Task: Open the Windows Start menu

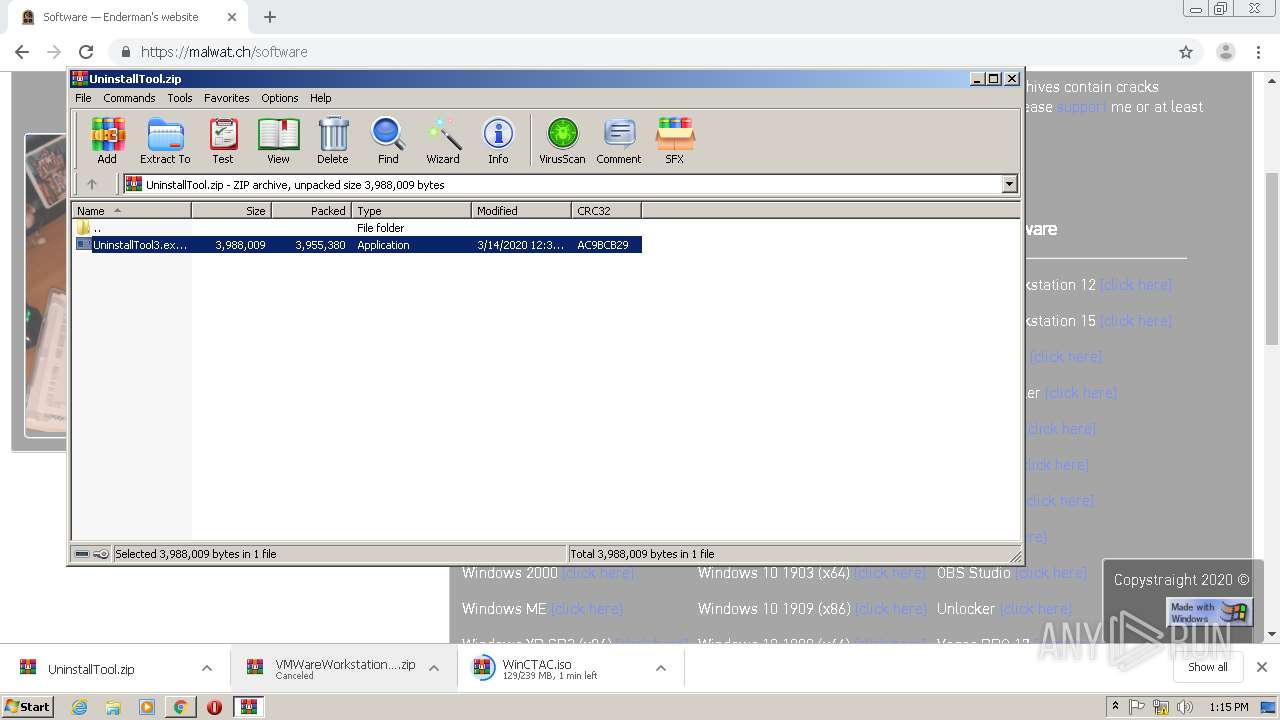Action: pos(28,707)
